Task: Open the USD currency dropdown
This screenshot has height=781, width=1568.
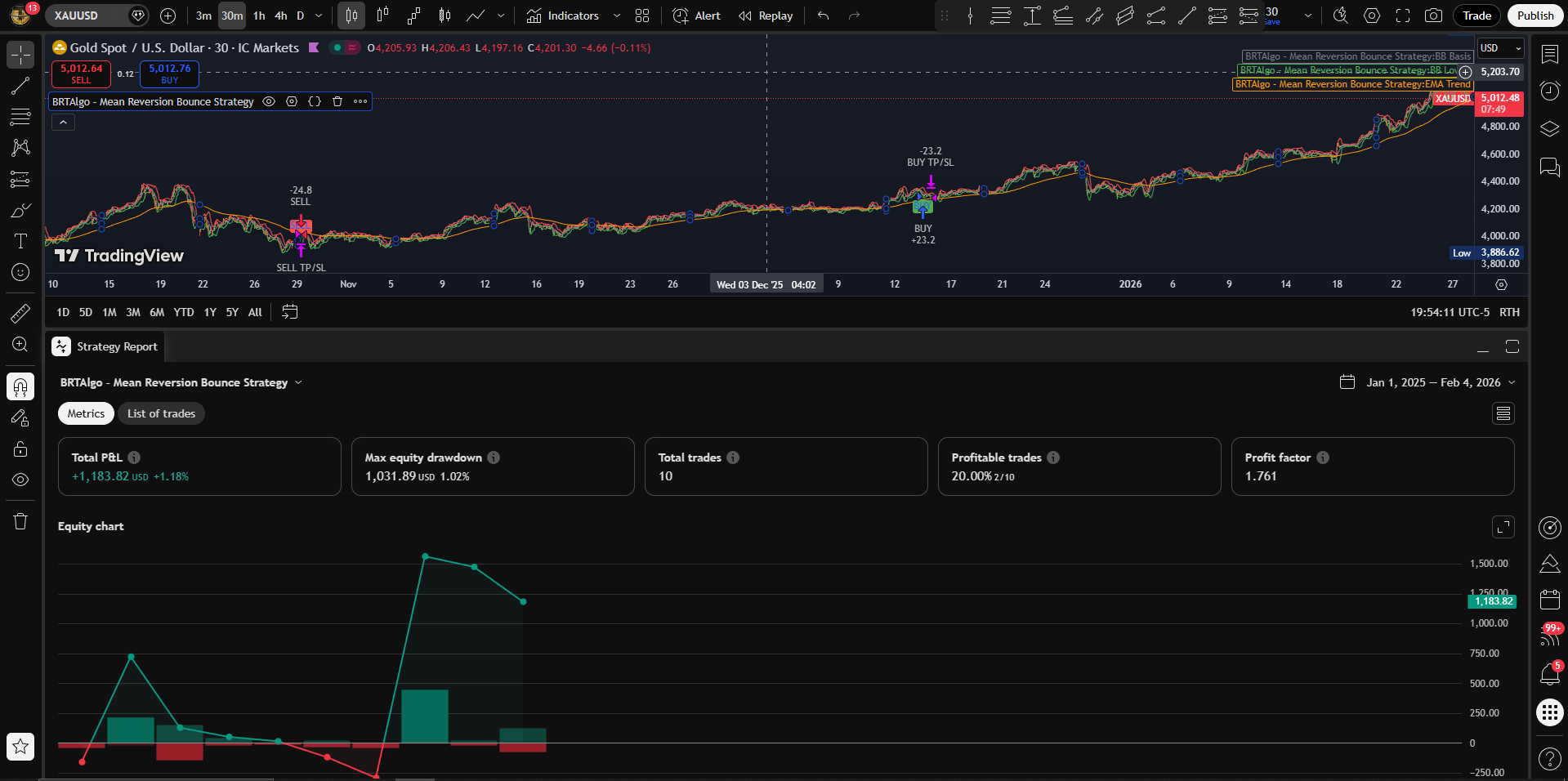Action: pos(1501,48)
